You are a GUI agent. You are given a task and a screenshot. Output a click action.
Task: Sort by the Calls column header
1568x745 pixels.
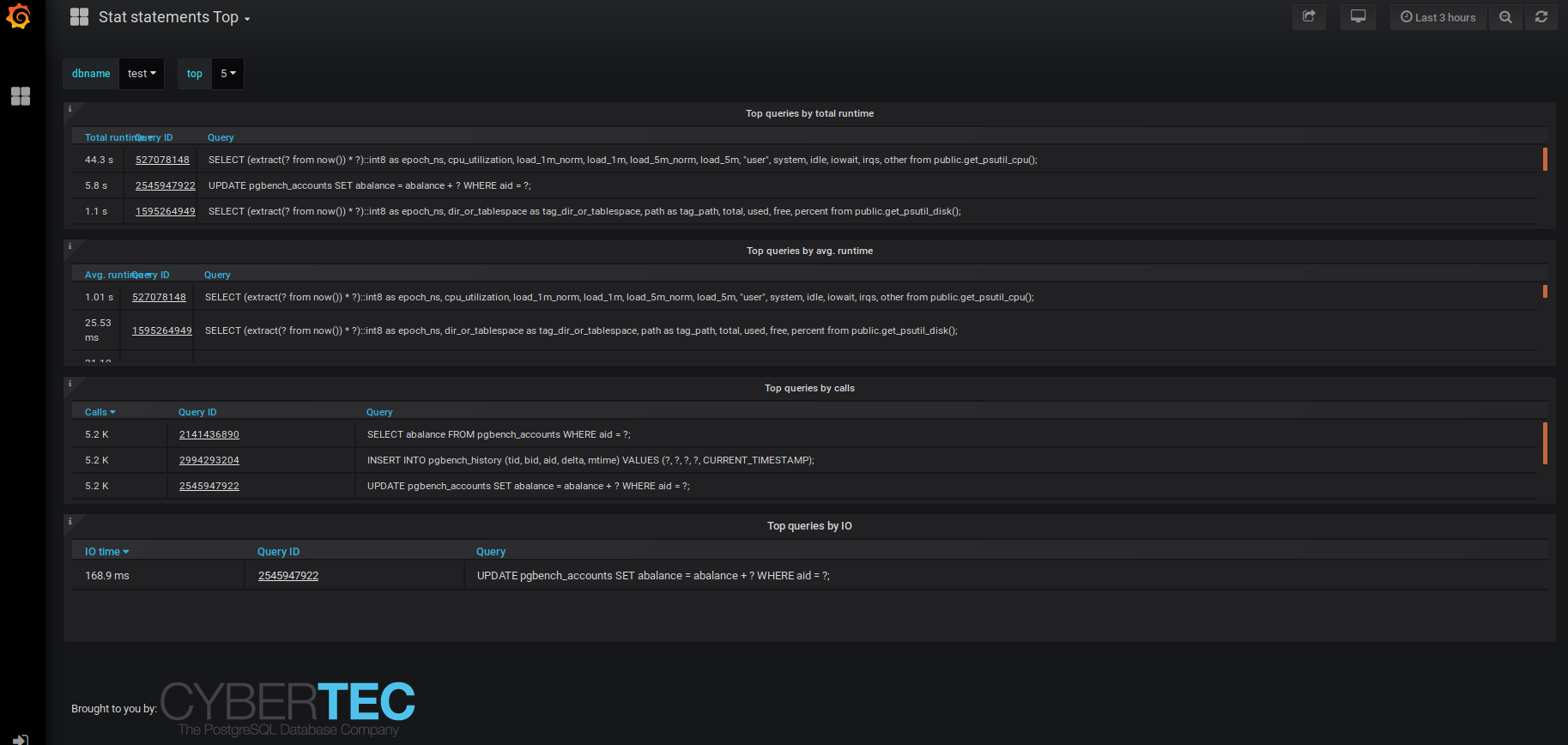point(100,412)
